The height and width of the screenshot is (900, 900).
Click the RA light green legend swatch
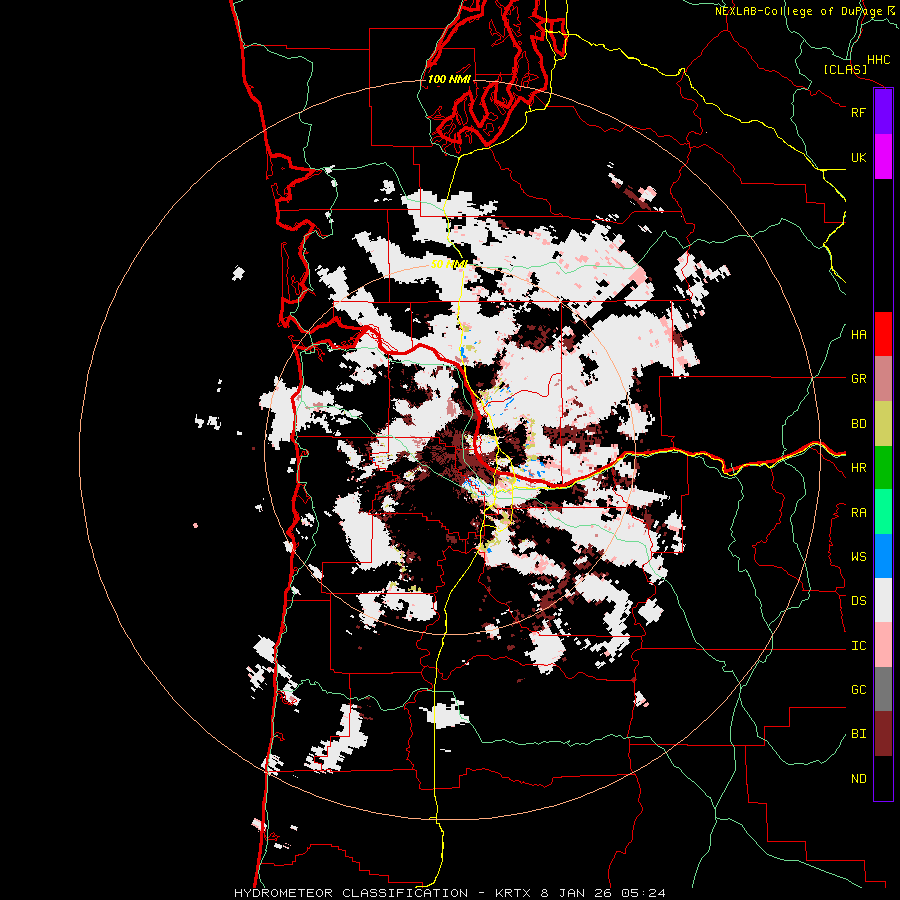[x=883, y=512]
